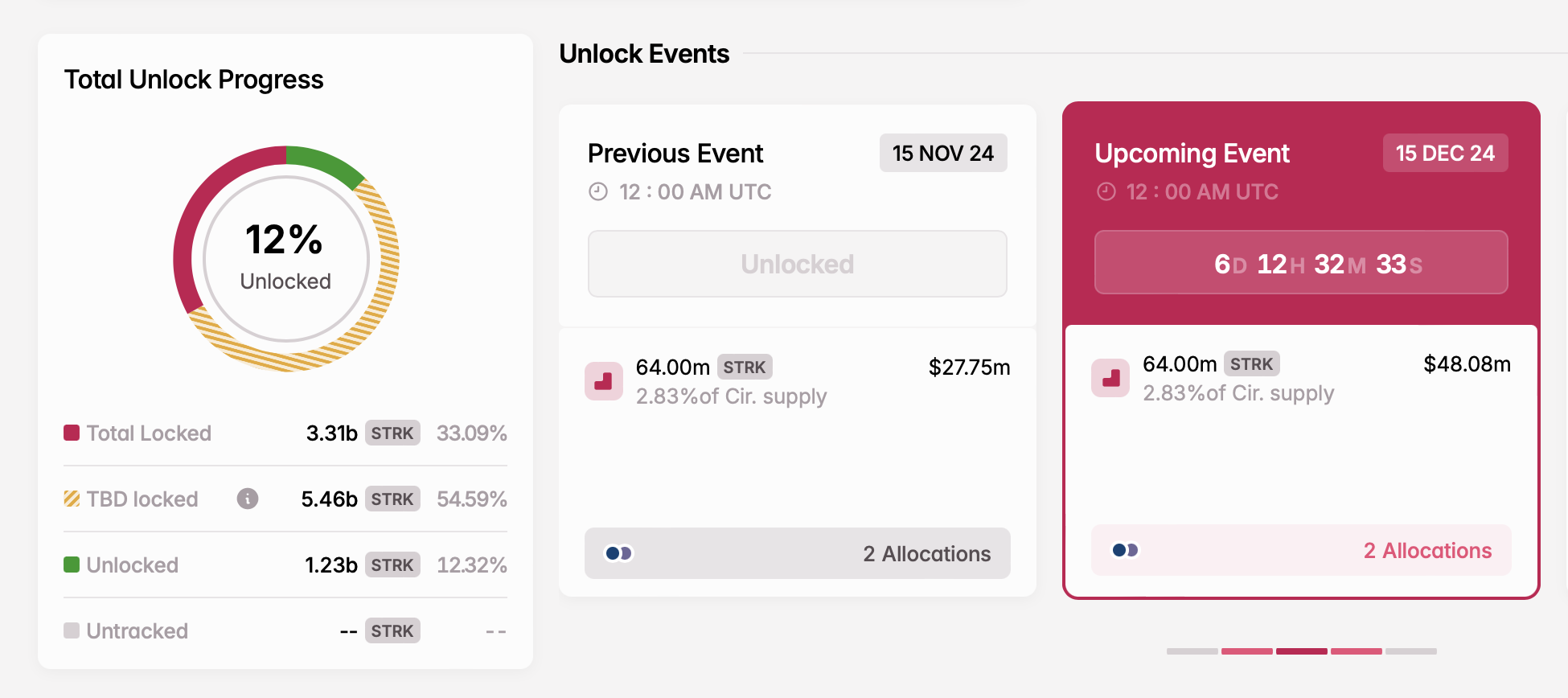Click the countdown timer on Upcoming Event

click(x=1301, y=262)
